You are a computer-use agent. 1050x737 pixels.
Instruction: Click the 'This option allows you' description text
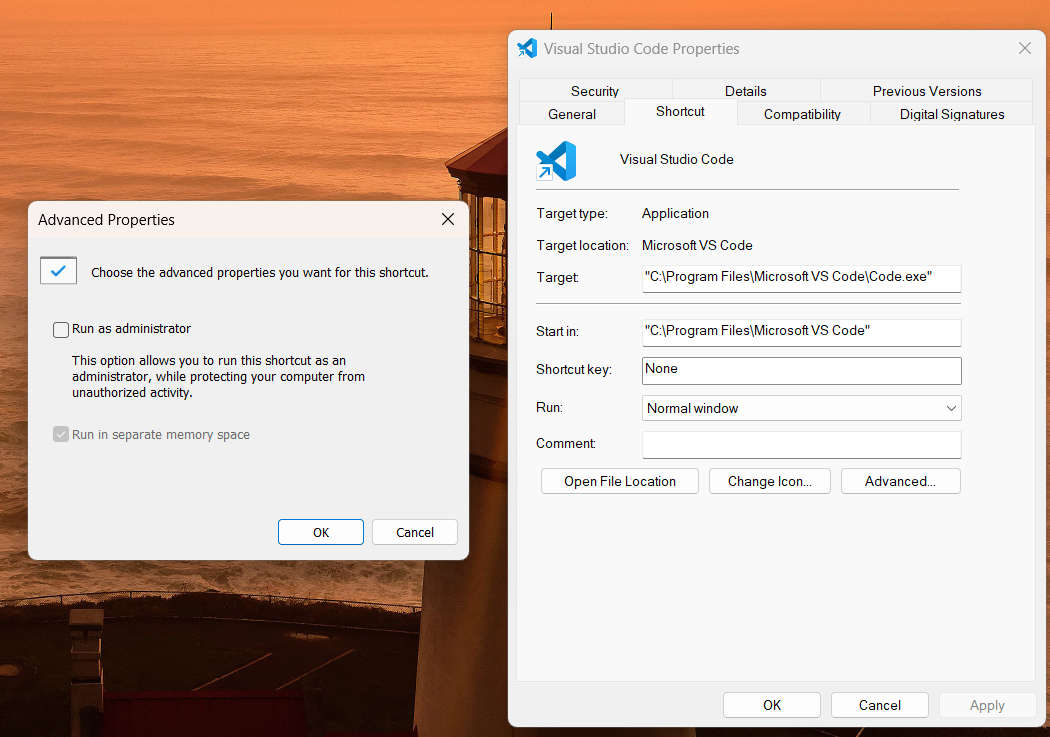pyautogui.click(x=218, y=376)
